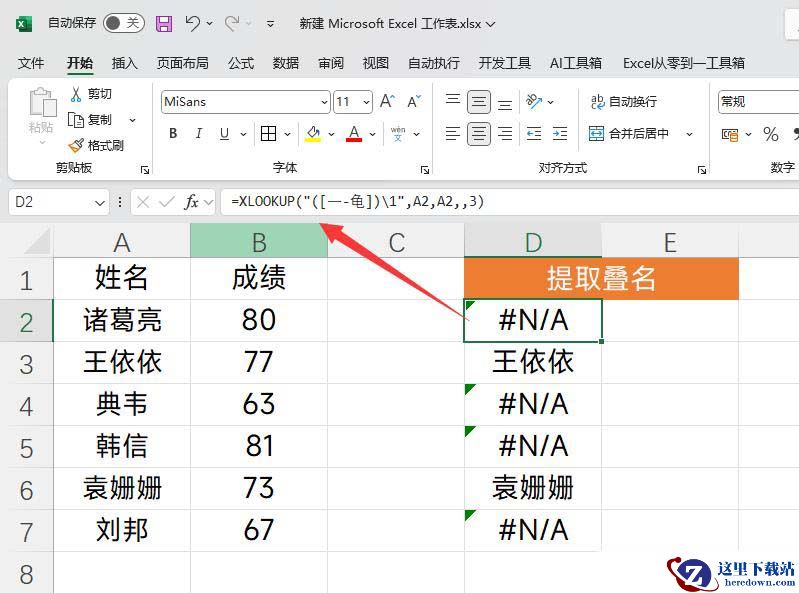Open the font size 11 dropdown
This screenshot has width=799, height=593.
click(366, 102)
